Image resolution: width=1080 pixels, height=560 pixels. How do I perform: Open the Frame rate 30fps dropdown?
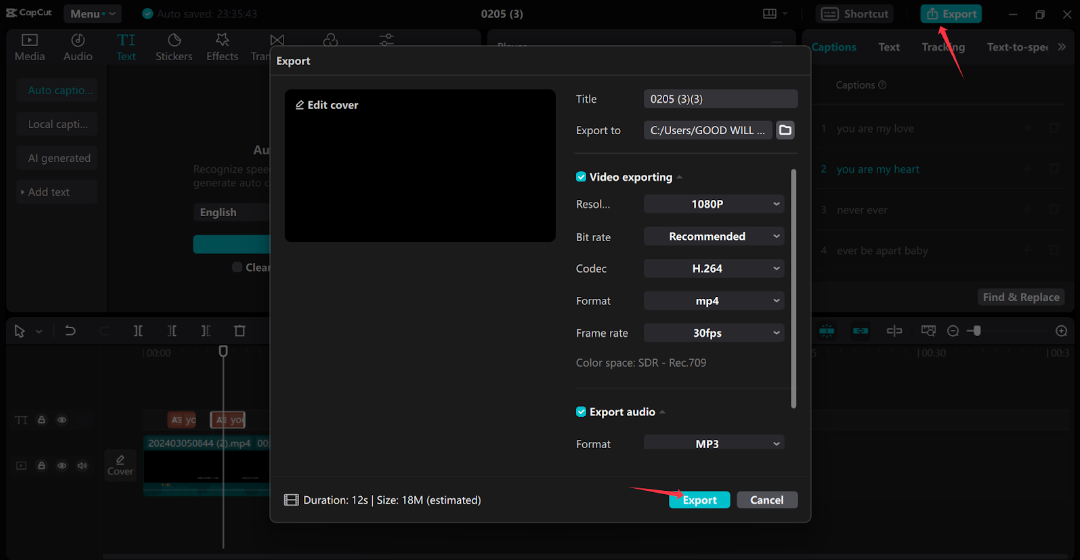tap(714, 333)
